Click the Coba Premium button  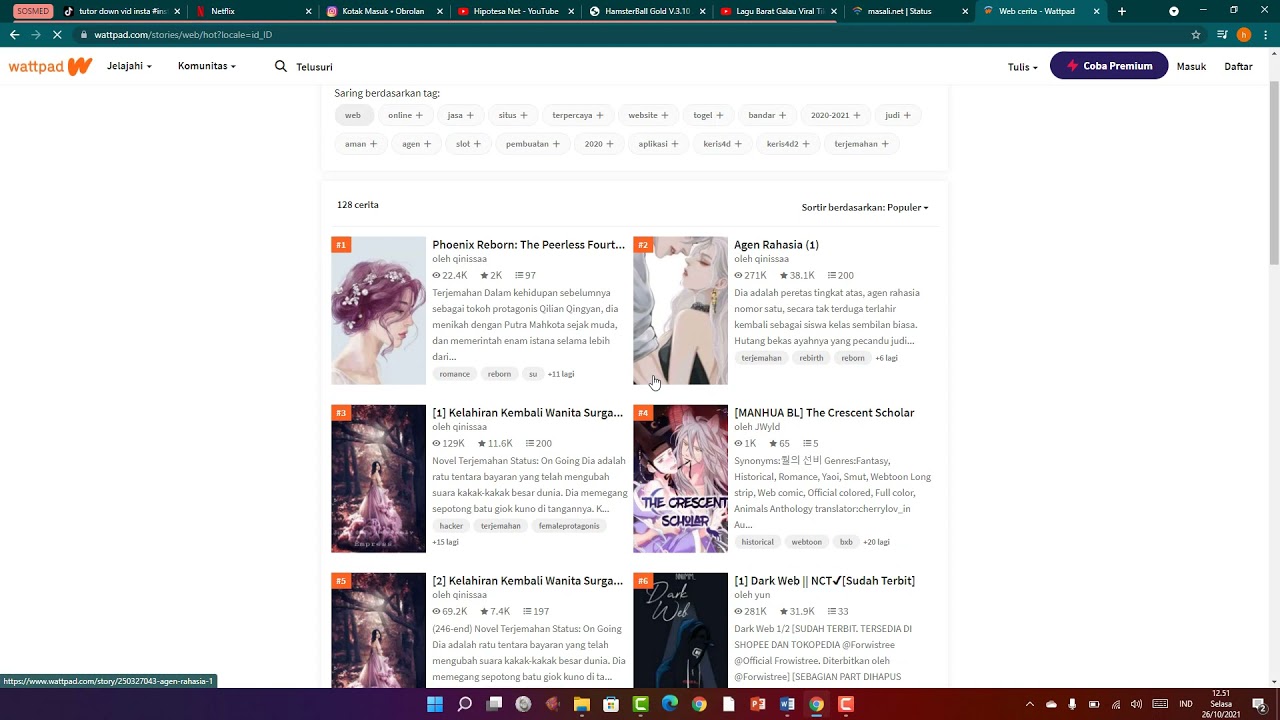pyautogui.click(x=1109, y=66)
